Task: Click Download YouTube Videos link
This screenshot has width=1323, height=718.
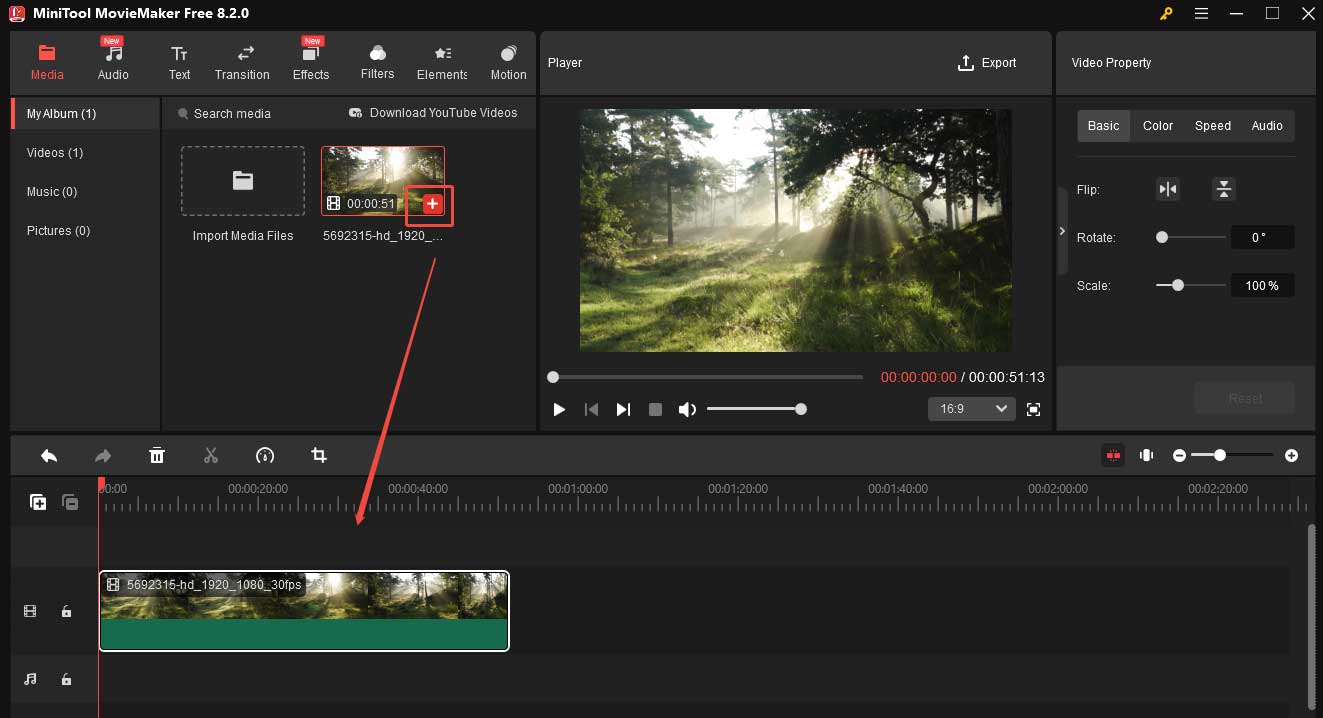Action: (x=433, y=113)
